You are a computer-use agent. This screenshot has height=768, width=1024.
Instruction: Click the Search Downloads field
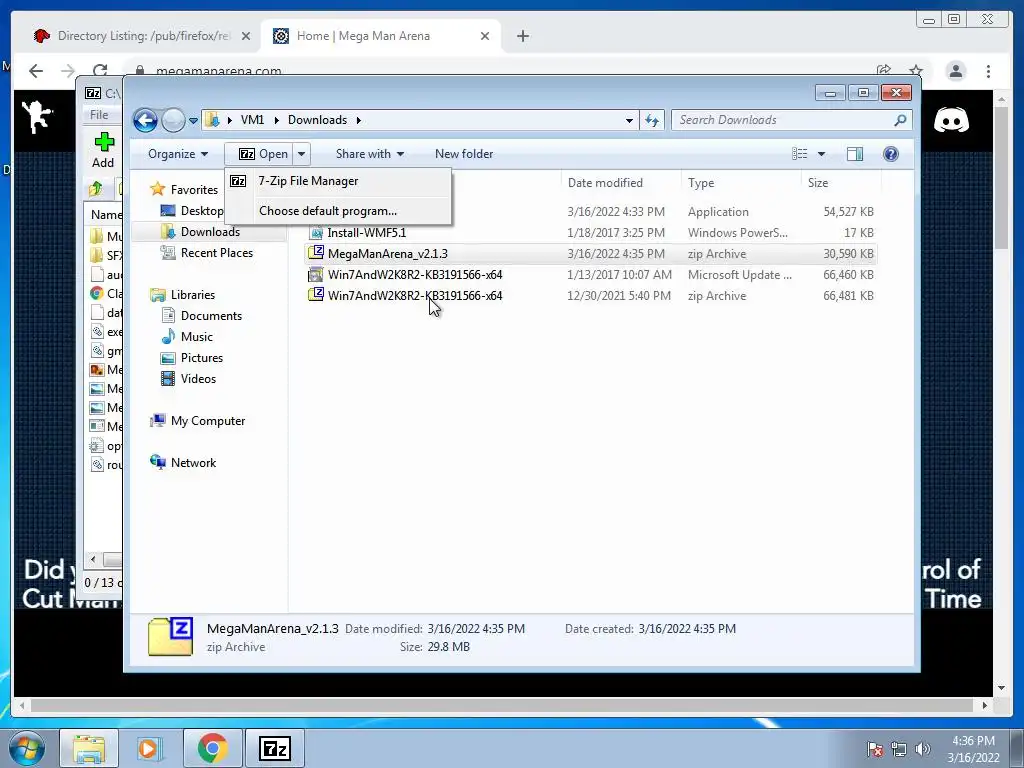[x=791, y=120]
